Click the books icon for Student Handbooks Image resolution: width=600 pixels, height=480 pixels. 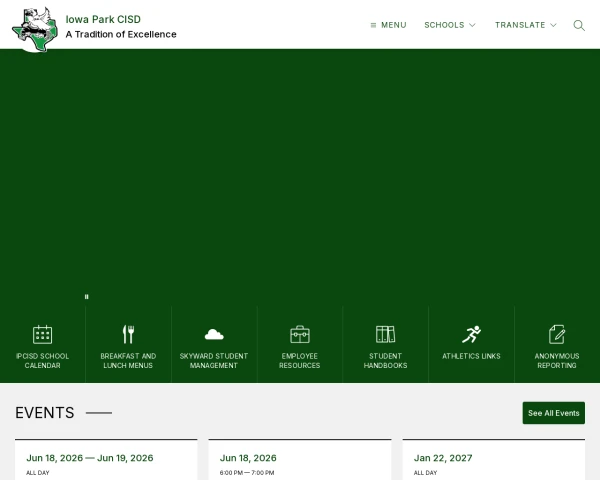coord(385,334)
